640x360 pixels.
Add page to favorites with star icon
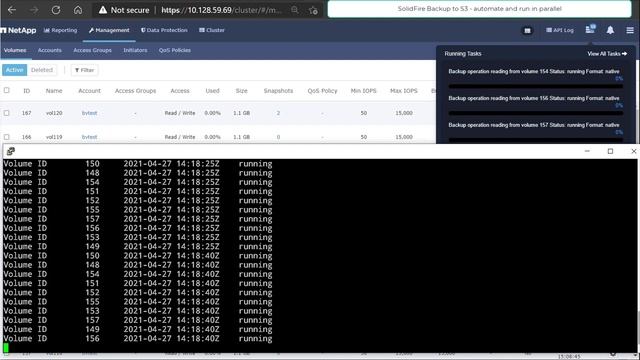[x=313, y=10]
